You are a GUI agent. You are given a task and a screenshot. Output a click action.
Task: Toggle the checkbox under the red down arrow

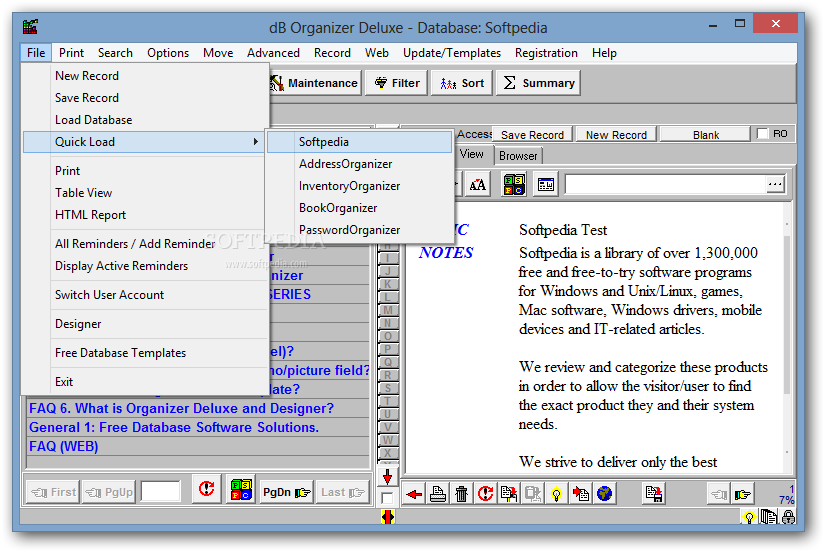[387, 498]
